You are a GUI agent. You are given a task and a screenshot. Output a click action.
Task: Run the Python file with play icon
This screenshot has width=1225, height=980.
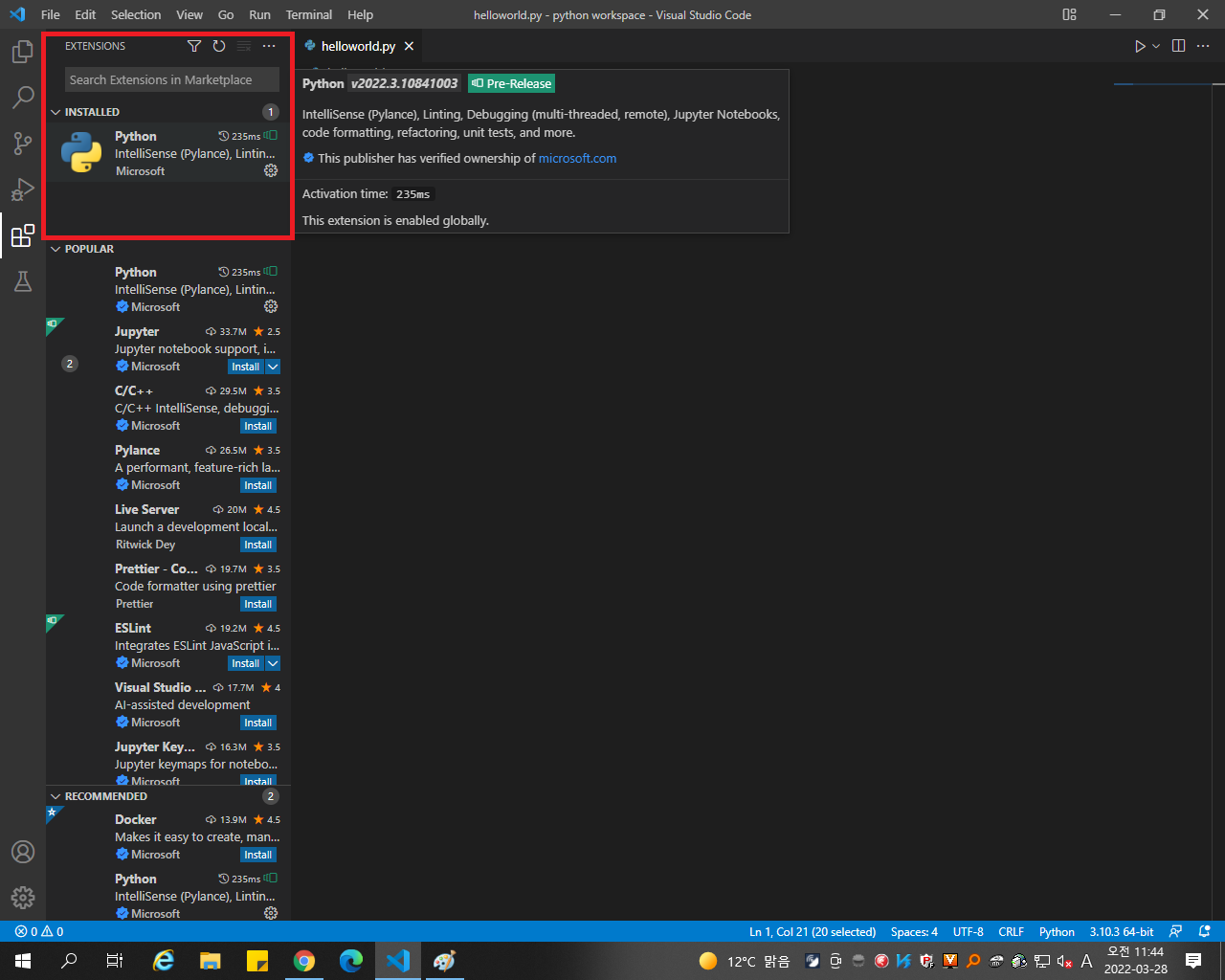pyautogui.click(x=1140, y=46)
